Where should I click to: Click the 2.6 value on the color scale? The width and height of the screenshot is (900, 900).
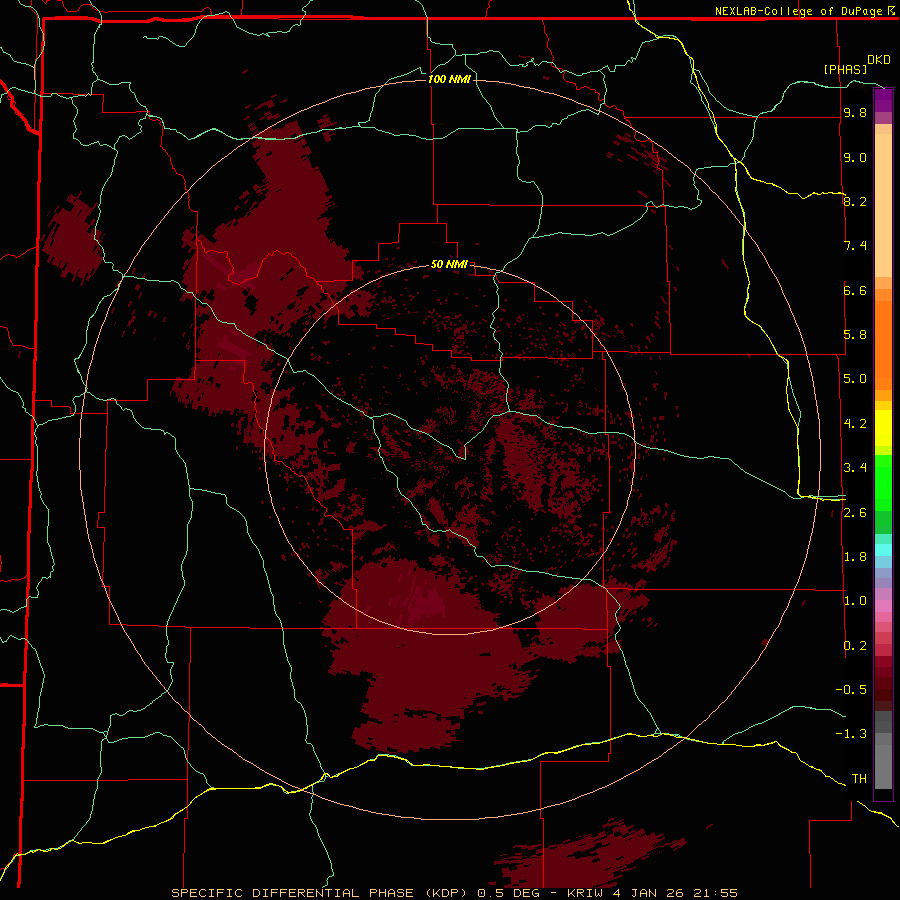(855, 513)
